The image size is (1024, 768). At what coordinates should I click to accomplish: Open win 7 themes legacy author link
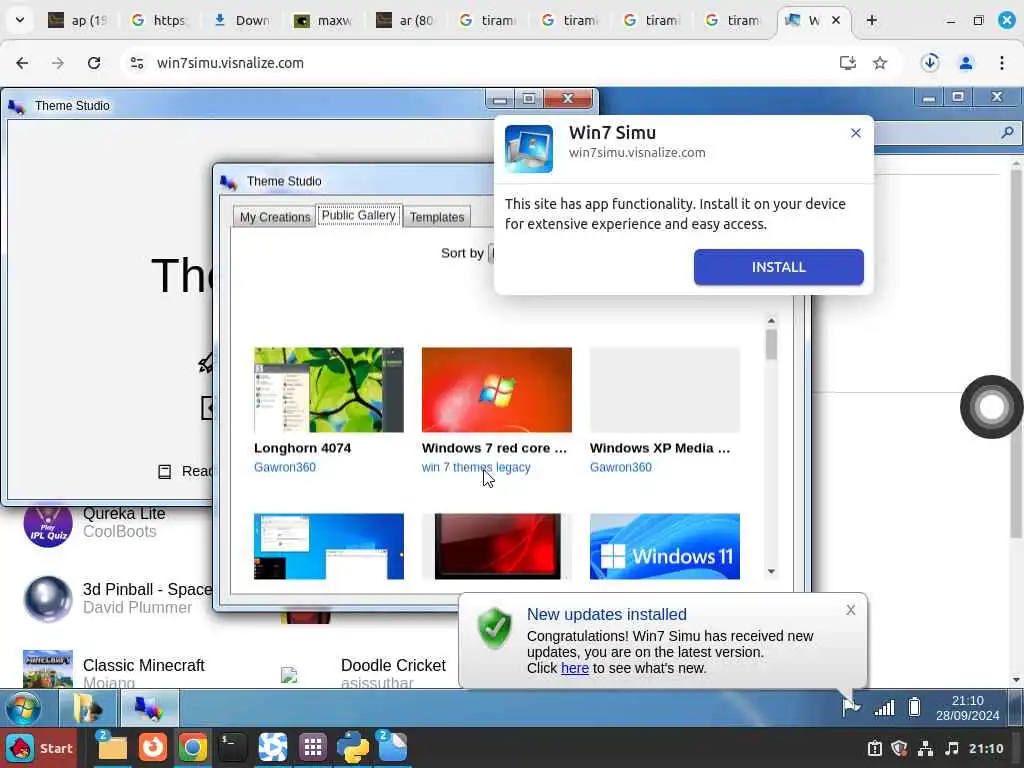[476, 467]
